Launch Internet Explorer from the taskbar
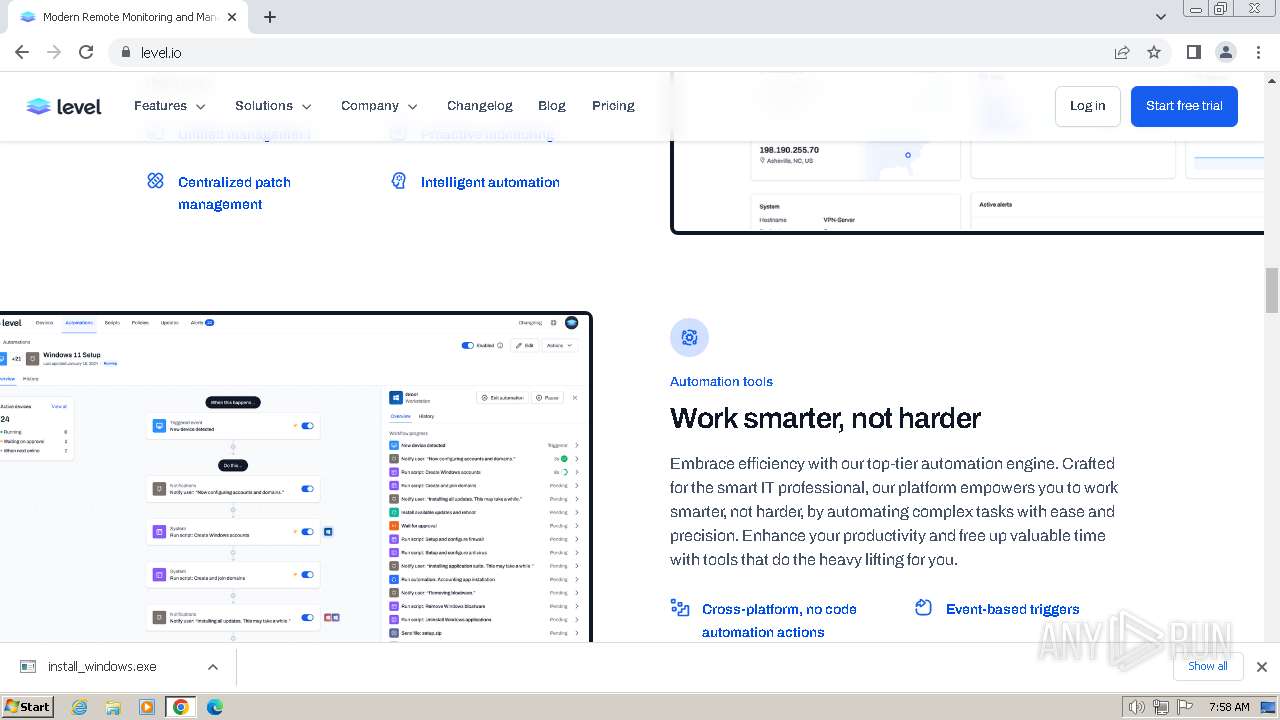 coord(80,707)
